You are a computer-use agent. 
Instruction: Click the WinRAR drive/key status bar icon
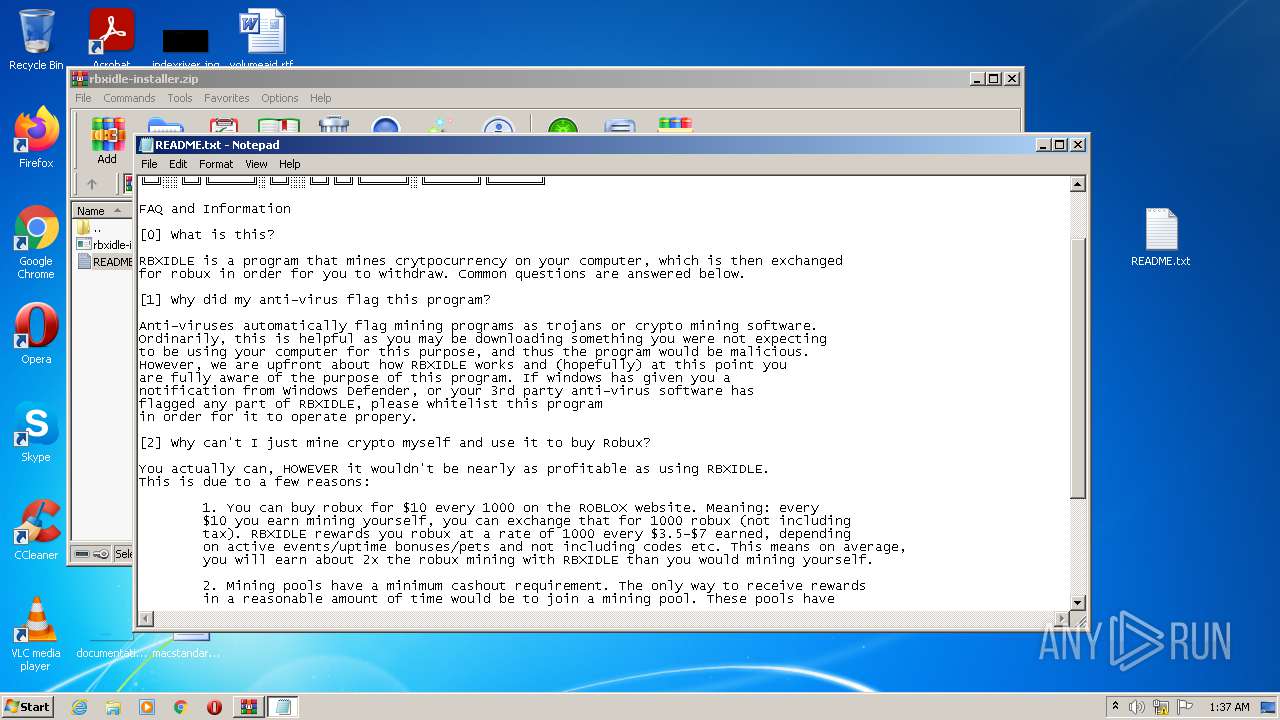[90, 554]
